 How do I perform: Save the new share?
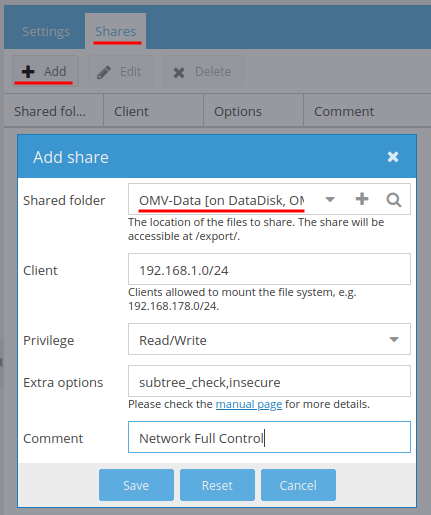point(136,485)
